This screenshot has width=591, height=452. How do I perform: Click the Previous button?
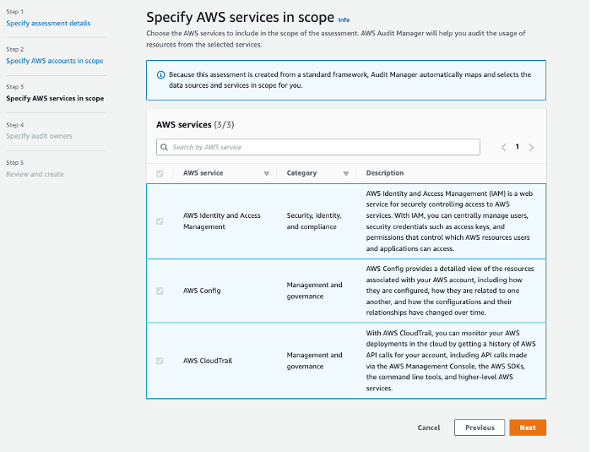click(479, 427)
